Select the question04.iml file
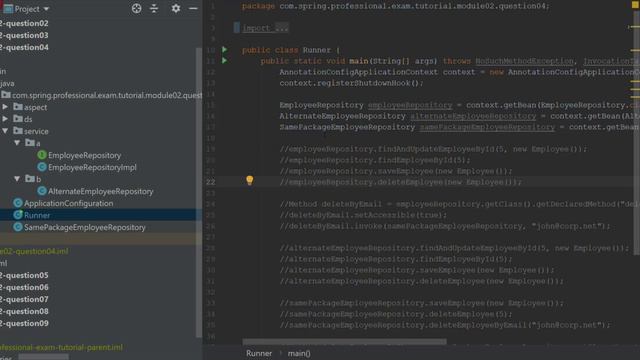Screen dimensions: 640x360 click(x=34, y=251)
